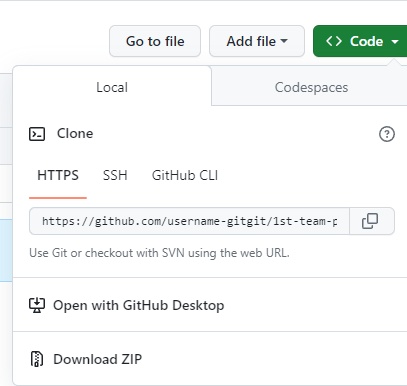407x386 pixels.
Task: Click the GitHub Desktop download icon
Action: (37, 305)
